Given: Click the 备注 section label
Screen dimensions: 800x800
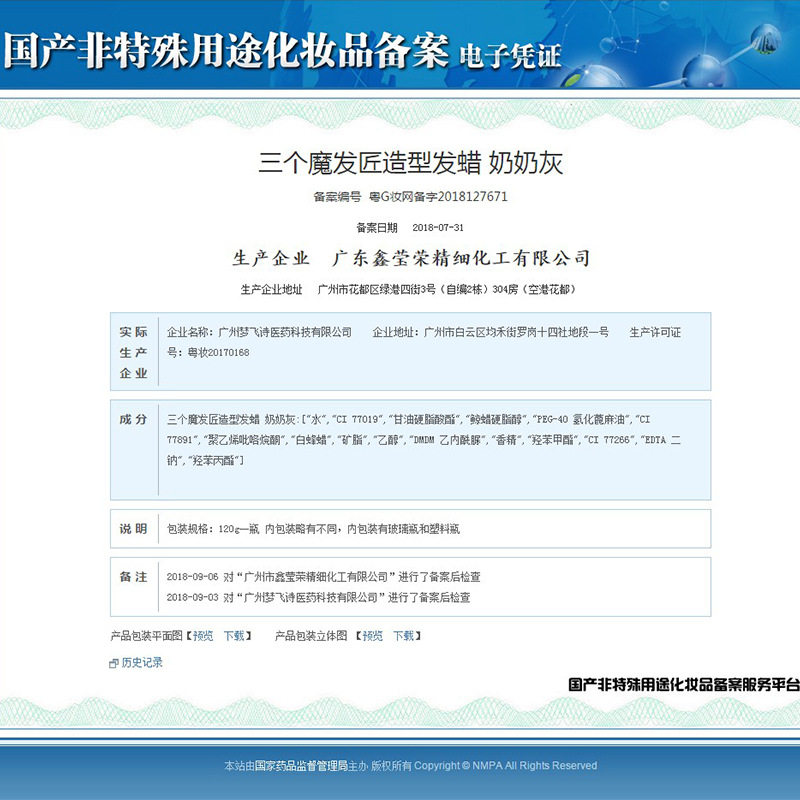Looking at the screenshot, I should pos(134,577).
